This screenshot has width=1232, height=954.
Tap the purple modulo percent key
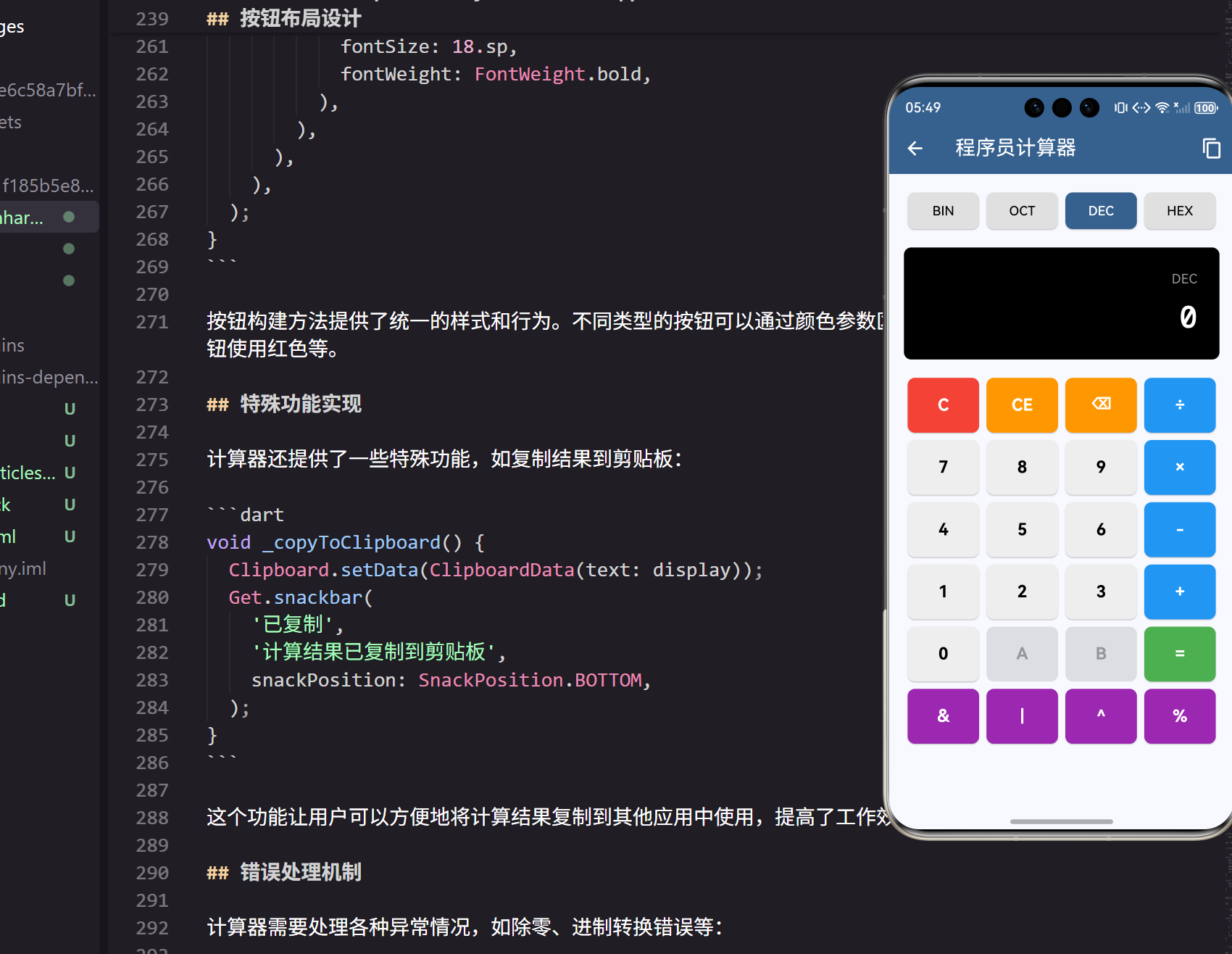1180,716
